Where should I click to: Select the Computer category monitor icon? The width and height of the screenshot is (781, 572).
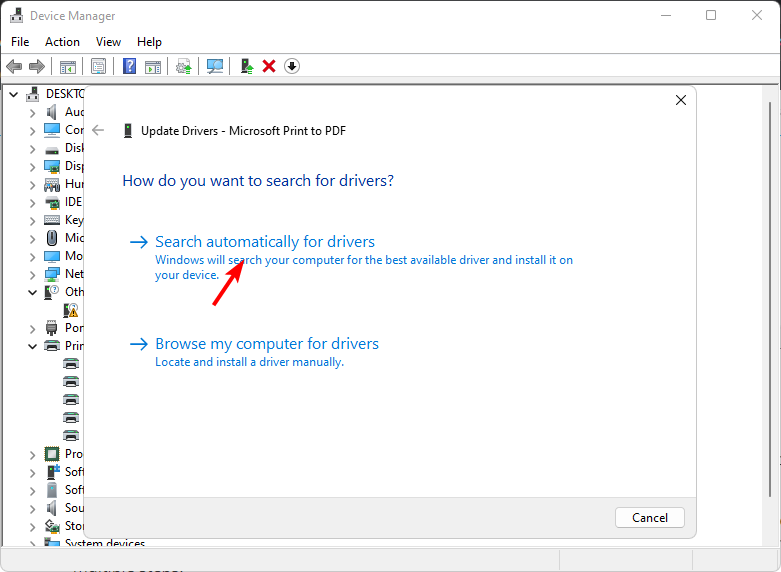(x=52, y=130)
